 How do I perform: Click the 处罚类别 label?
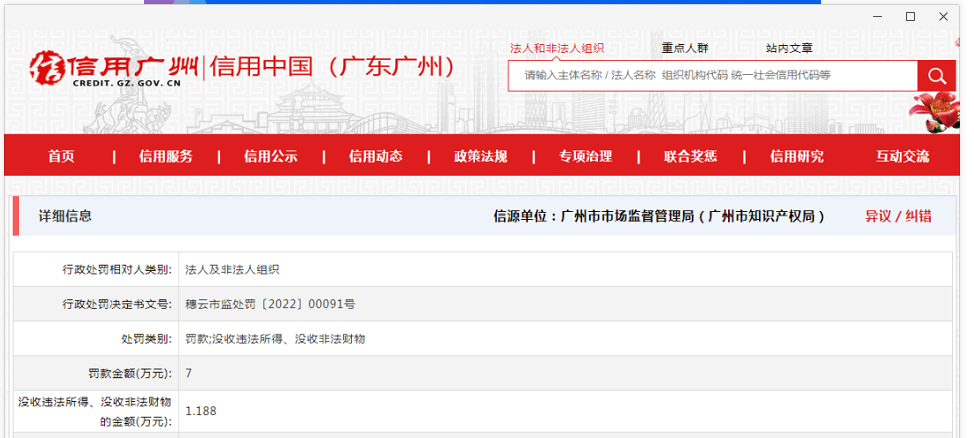[x=145, y=339]
